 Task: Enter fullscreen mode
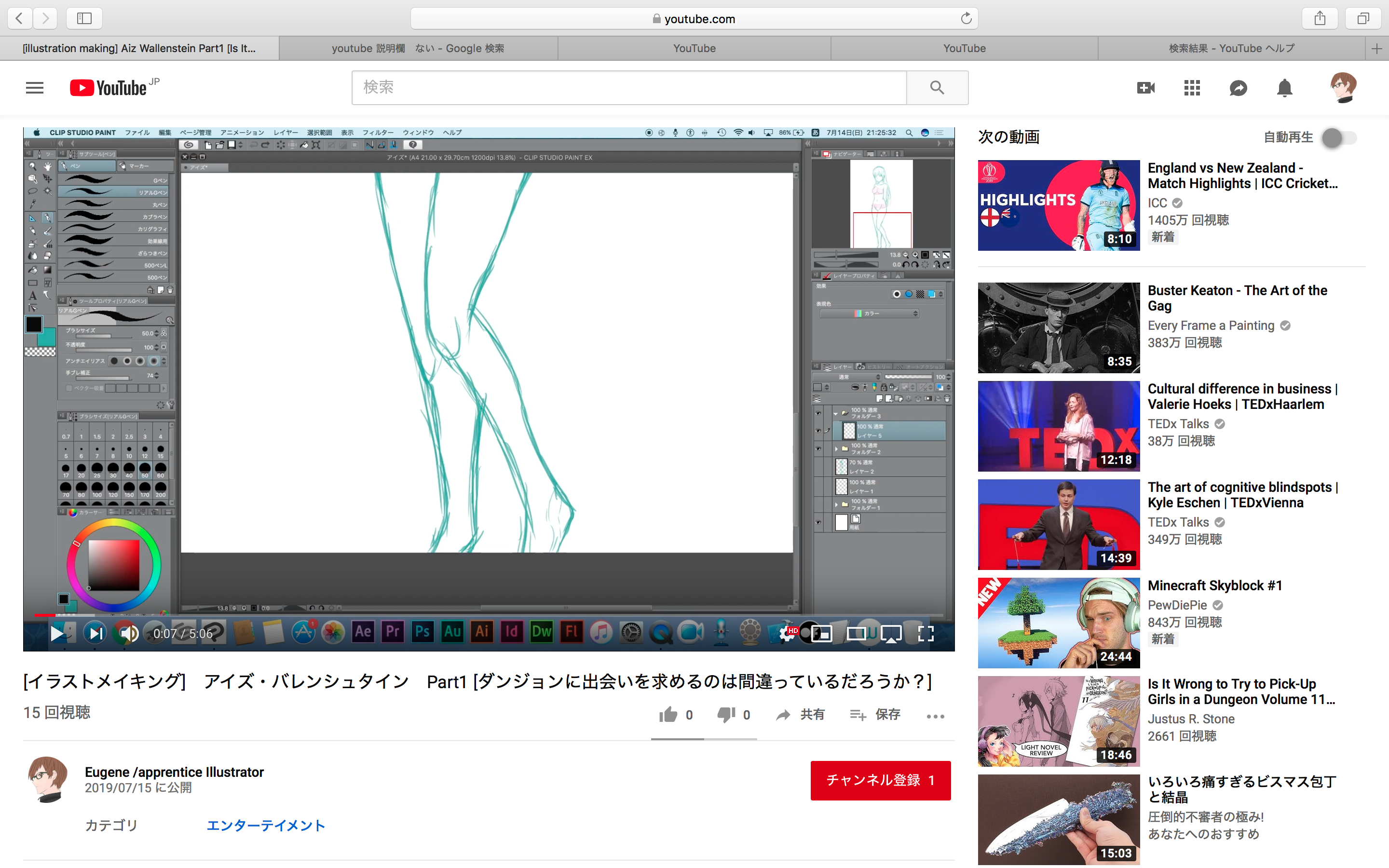926,633
